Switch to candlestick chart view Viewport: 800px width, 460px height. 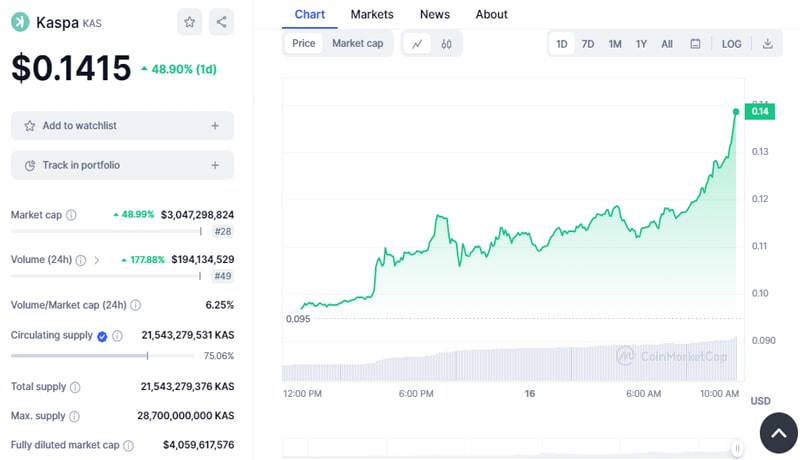[446, 44]
